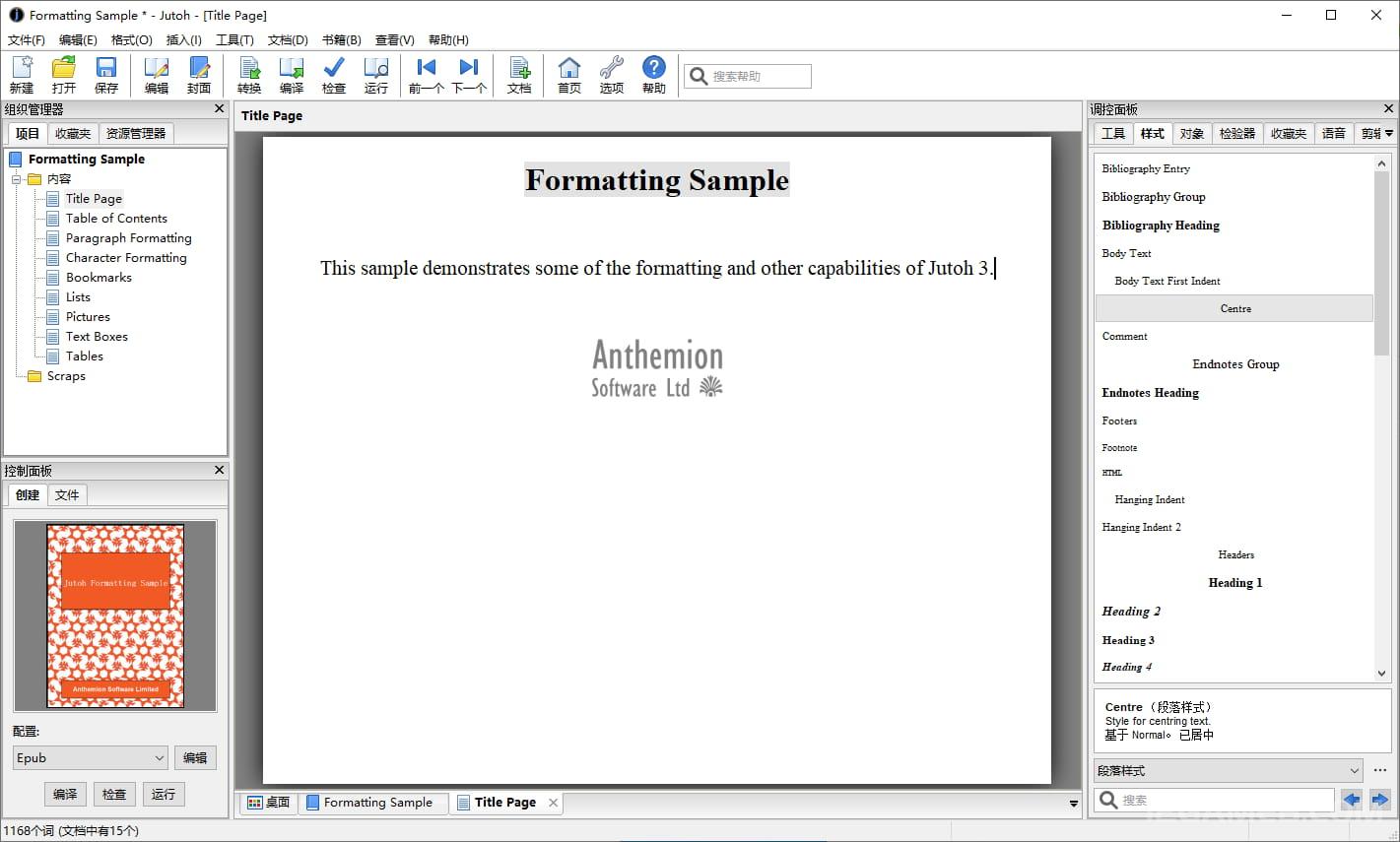Close the 调控面板 panel

point(1388,108)
